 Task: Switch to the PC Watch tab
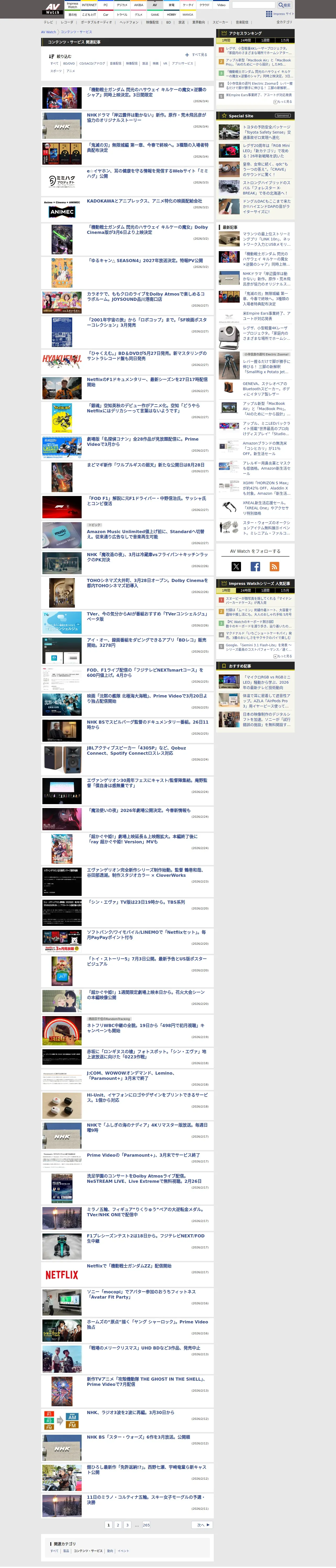tap(105, 5)
